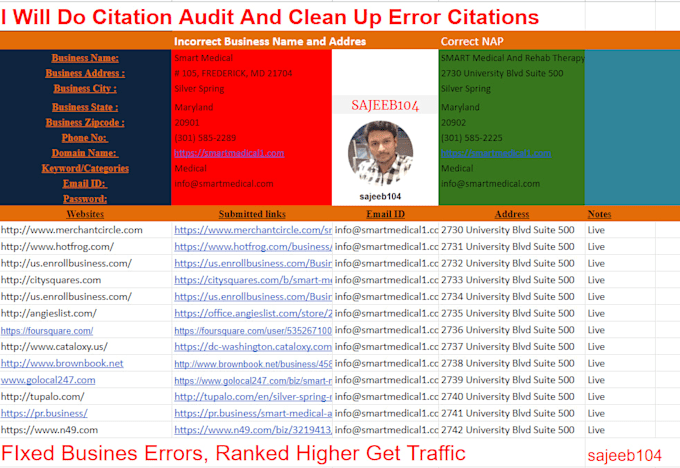
Task: Open the smartmedical1.com link in green column
Action: point(496,153)
